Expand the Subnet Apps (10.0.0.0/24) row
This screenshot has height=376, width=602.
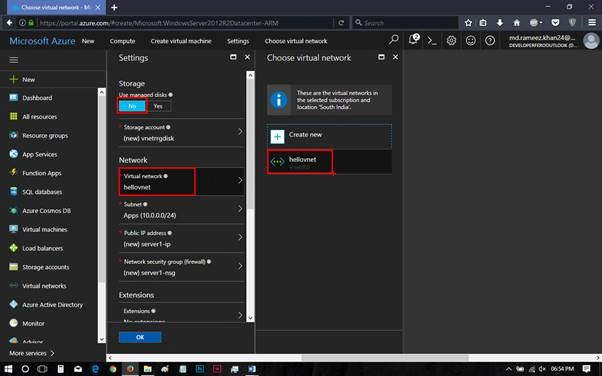click(x=181, y=210)
